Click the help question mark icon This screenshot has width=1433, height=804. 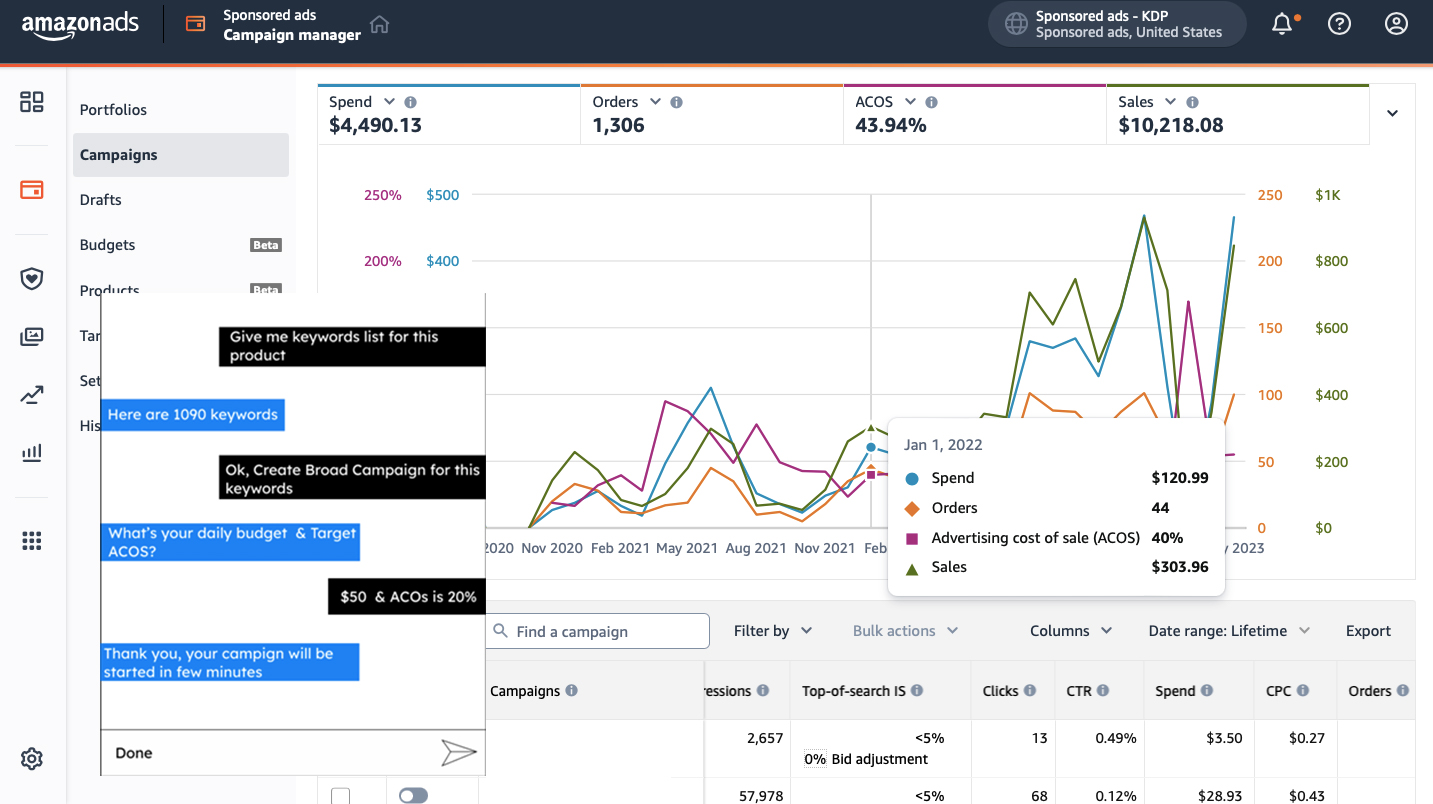[x=1339, y=24]
